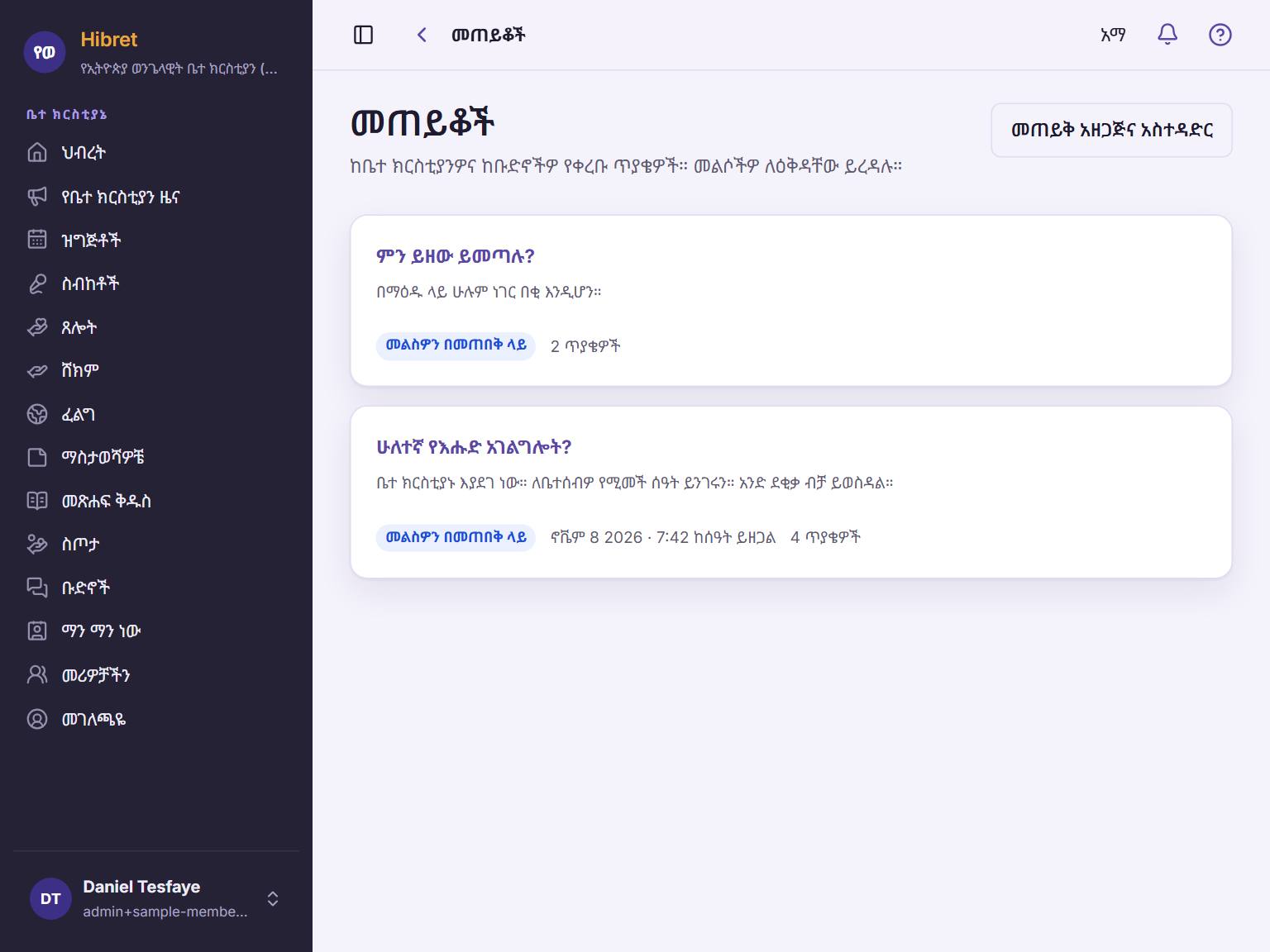The image size is (1270, 952).
Task: Click the DT user avatar
Action: (x=50, y=898)
